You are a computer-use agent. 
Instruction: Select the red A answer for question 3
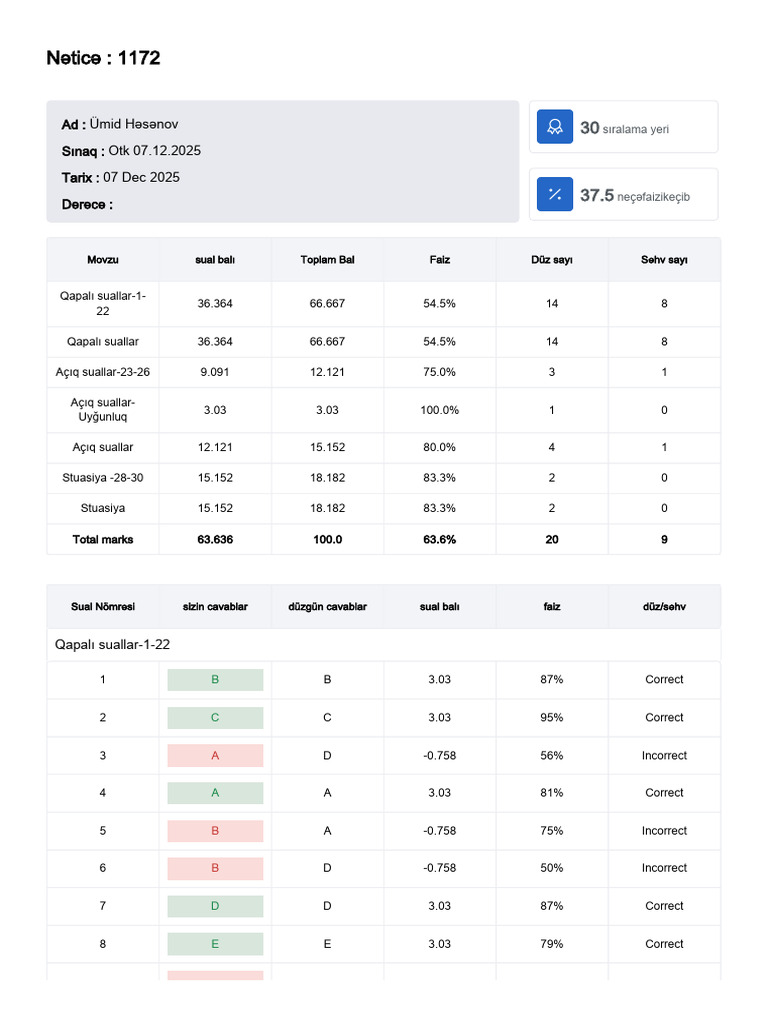click(x=215, y=756)
